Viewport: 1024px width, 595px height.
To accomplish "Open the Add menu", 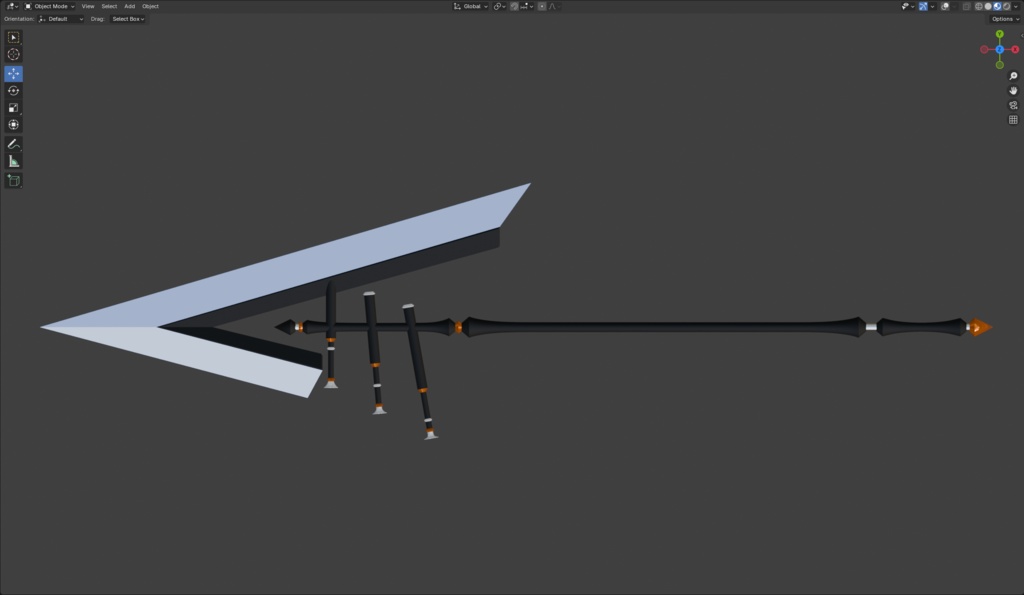I will pos(130,6).
